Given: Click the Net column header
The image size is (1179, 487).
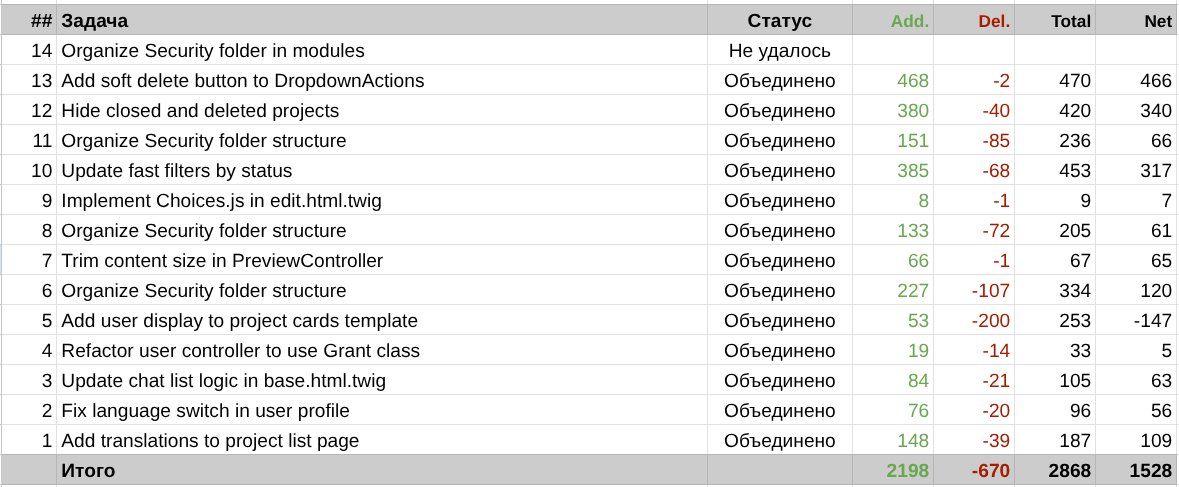Looking at the screenshot, I should click(x=1157, y=21).
